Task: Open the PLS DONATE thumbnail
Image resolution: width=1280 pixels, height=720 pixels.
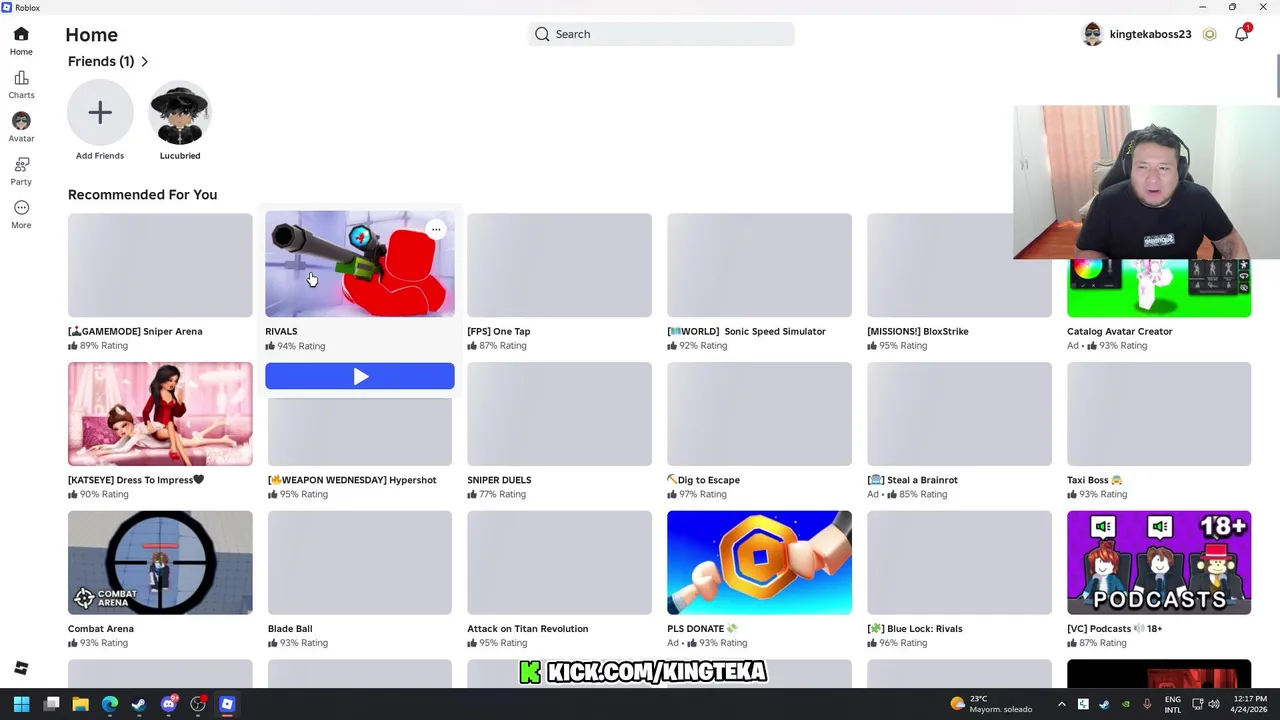Action: (x=759, y=563)
